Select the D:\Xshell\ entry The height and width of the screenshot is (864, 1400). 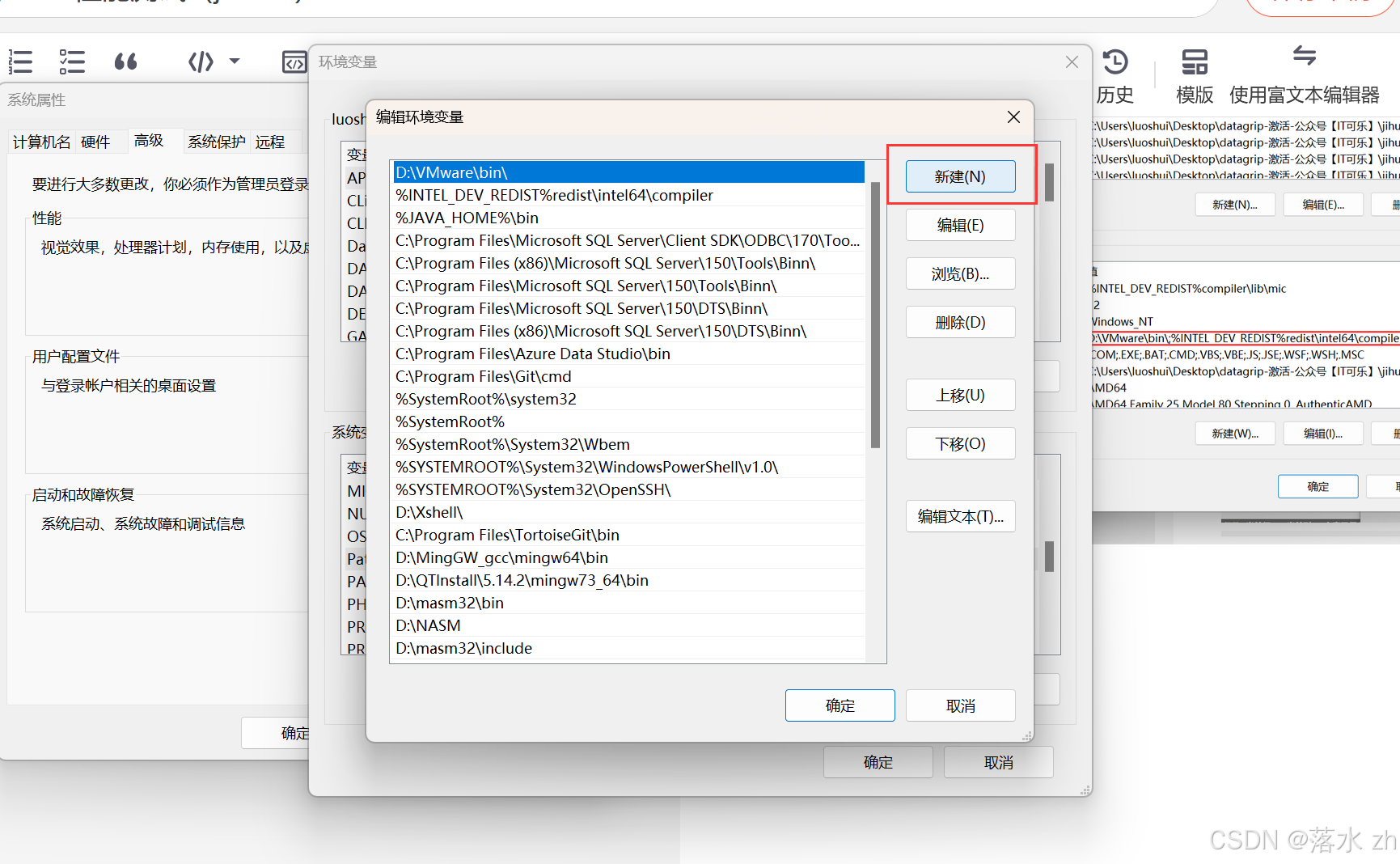(x=628, y=512)
